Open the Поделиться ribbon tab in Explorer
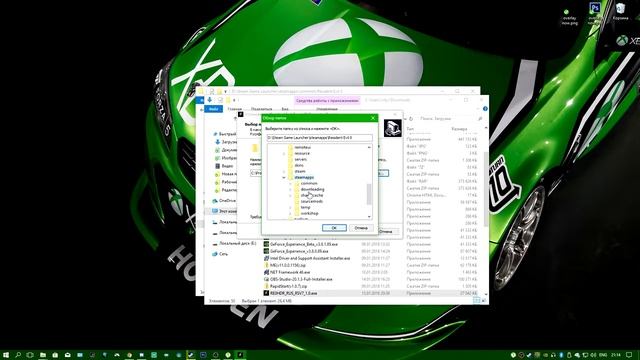The width and height of the screenshot is (640, 360). pyautogui.click(x=262, y=109)
